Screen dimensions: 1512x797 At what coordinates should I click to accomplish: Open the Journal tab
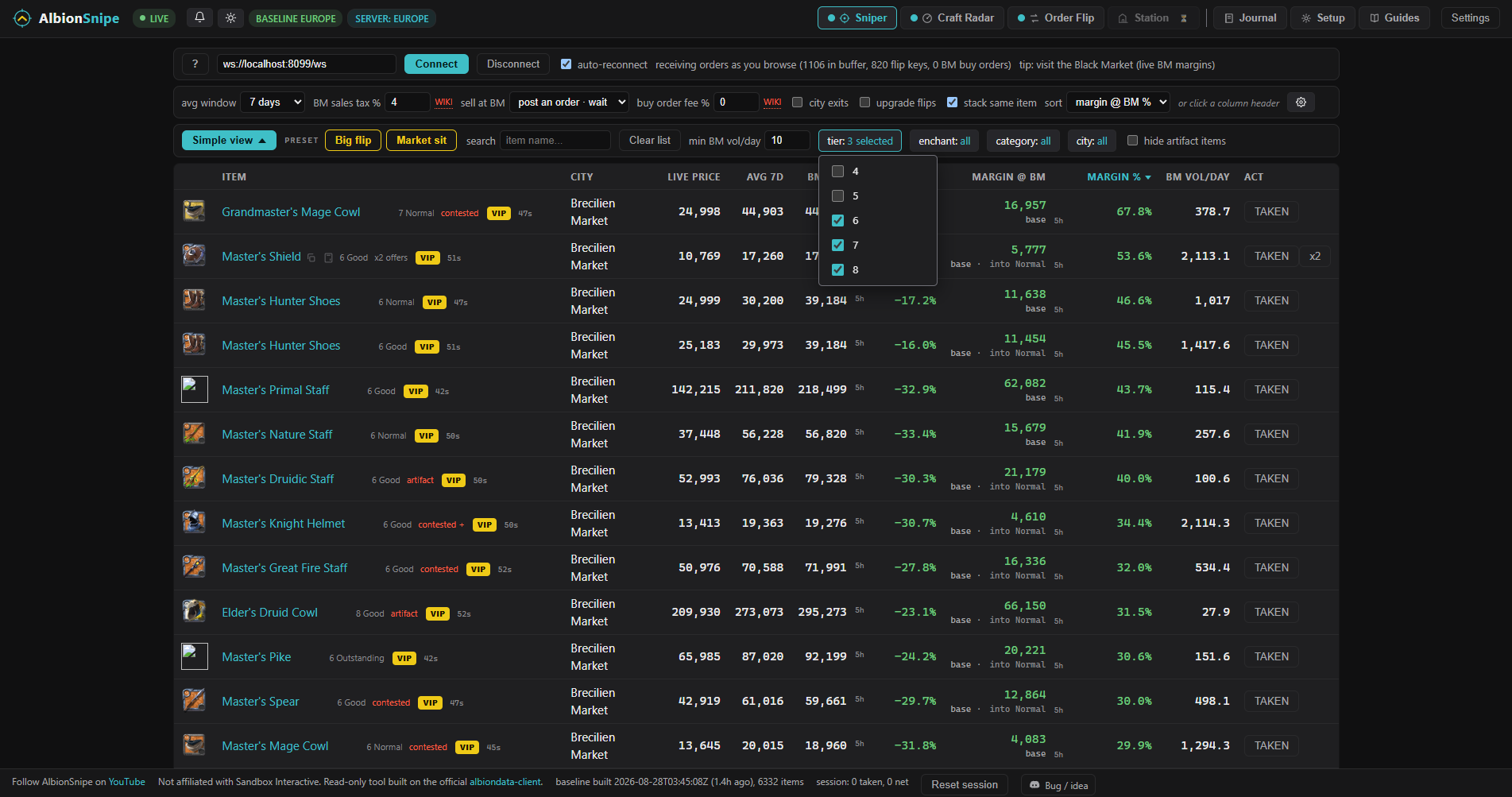tap(1251, 17)
